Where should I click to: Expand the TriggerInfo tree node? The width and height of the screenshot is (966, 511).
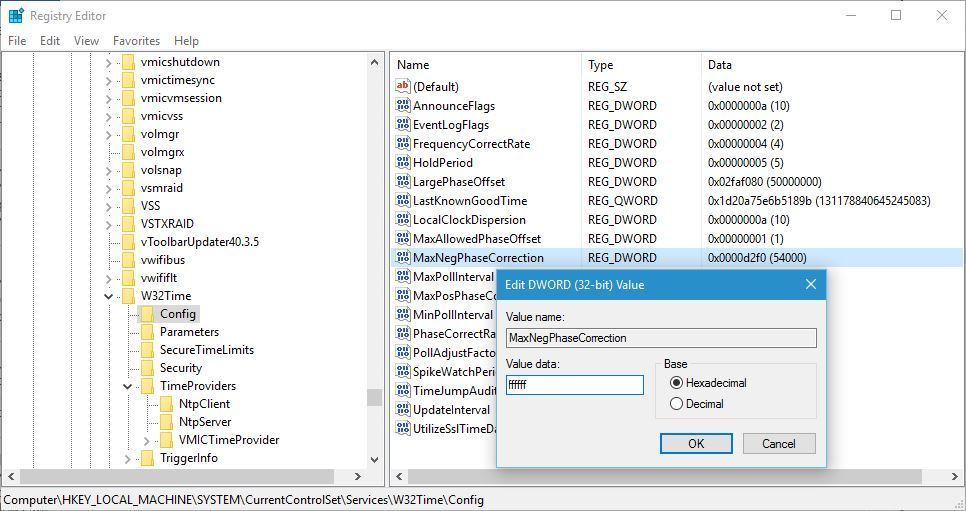pos(128,458)
